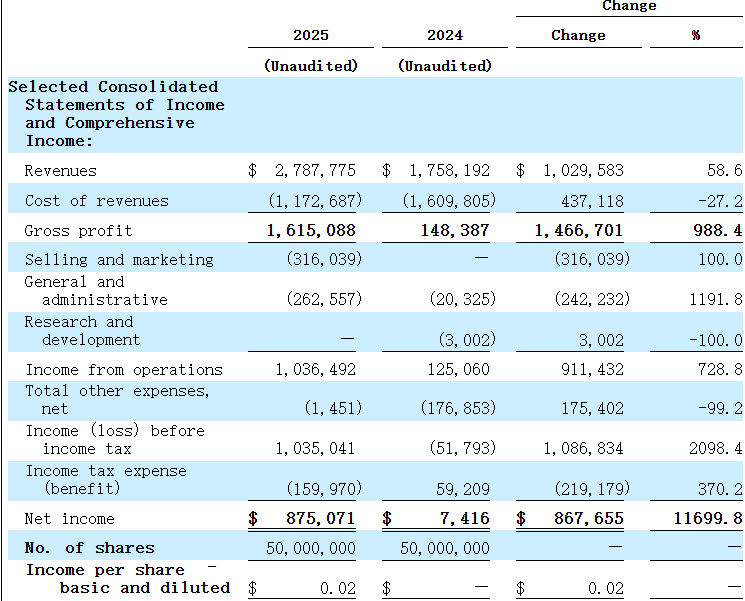Click the Gross profit row label
Image resolution: width=745 pixels, height=601 pixels.
click(78, 231)
